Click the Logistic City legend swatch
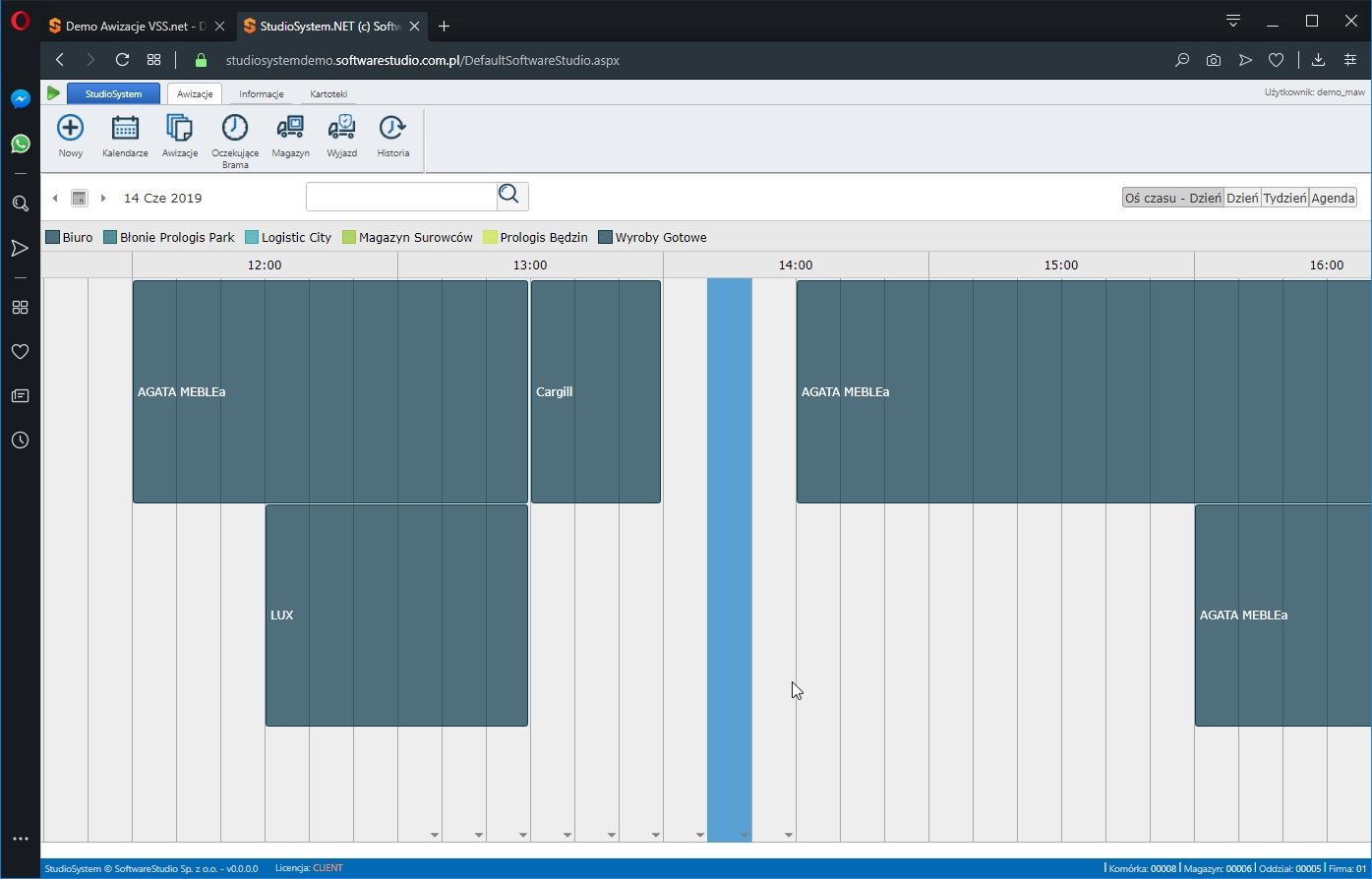This screenshot has width=1372, height=879. pos(252,237)
